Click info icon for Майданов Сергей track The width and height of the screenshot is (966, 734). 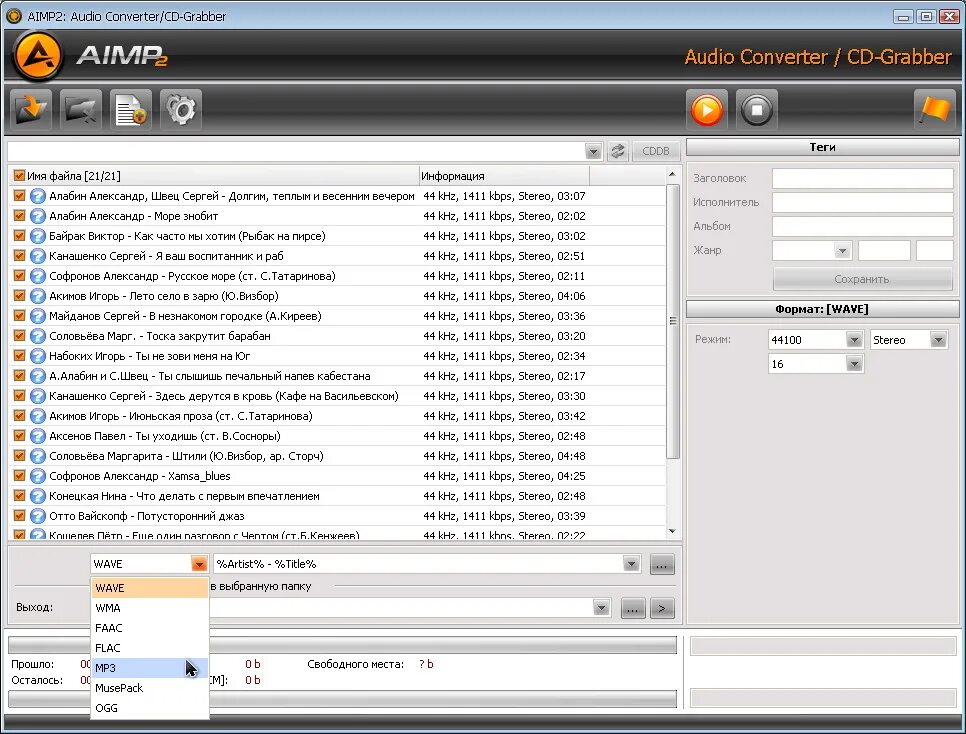click(38, 316)
